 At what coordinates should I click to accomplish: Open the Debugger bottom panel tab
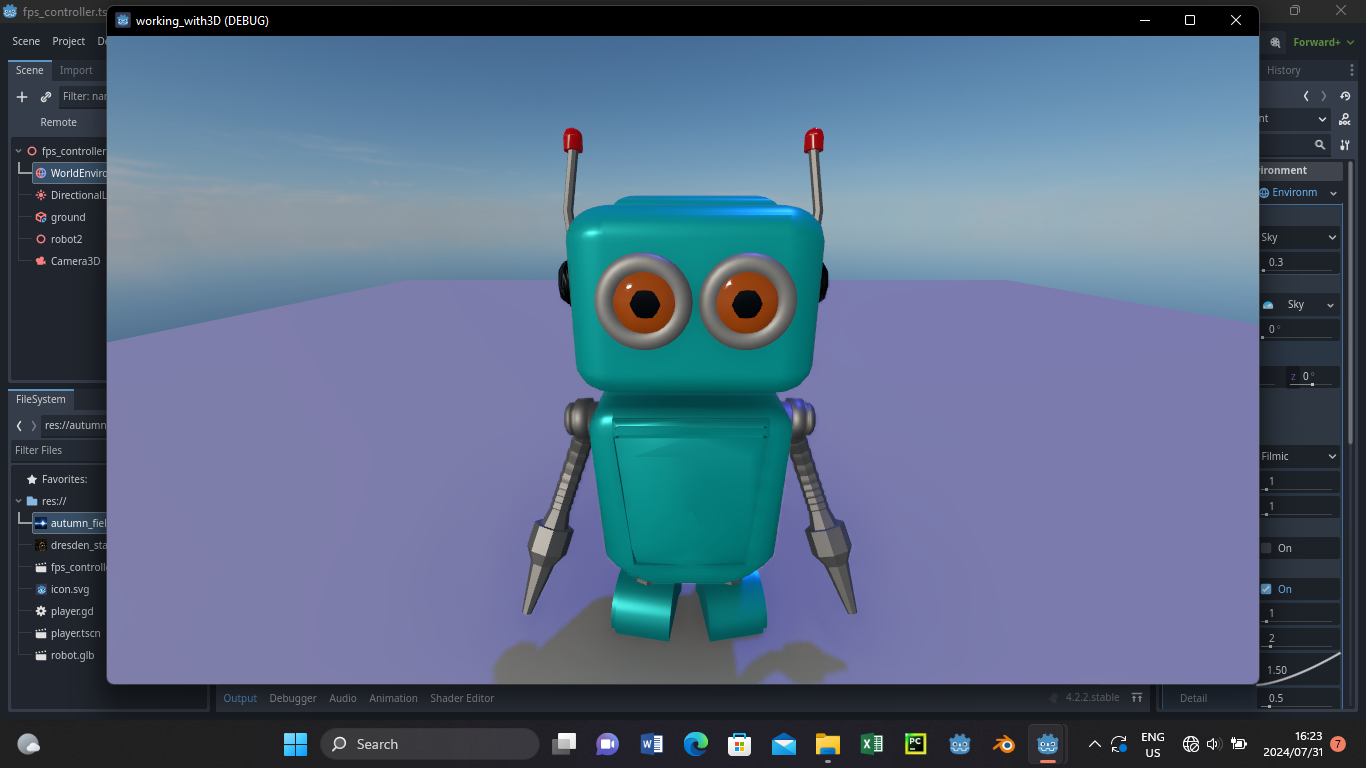[x=292, y=698]
